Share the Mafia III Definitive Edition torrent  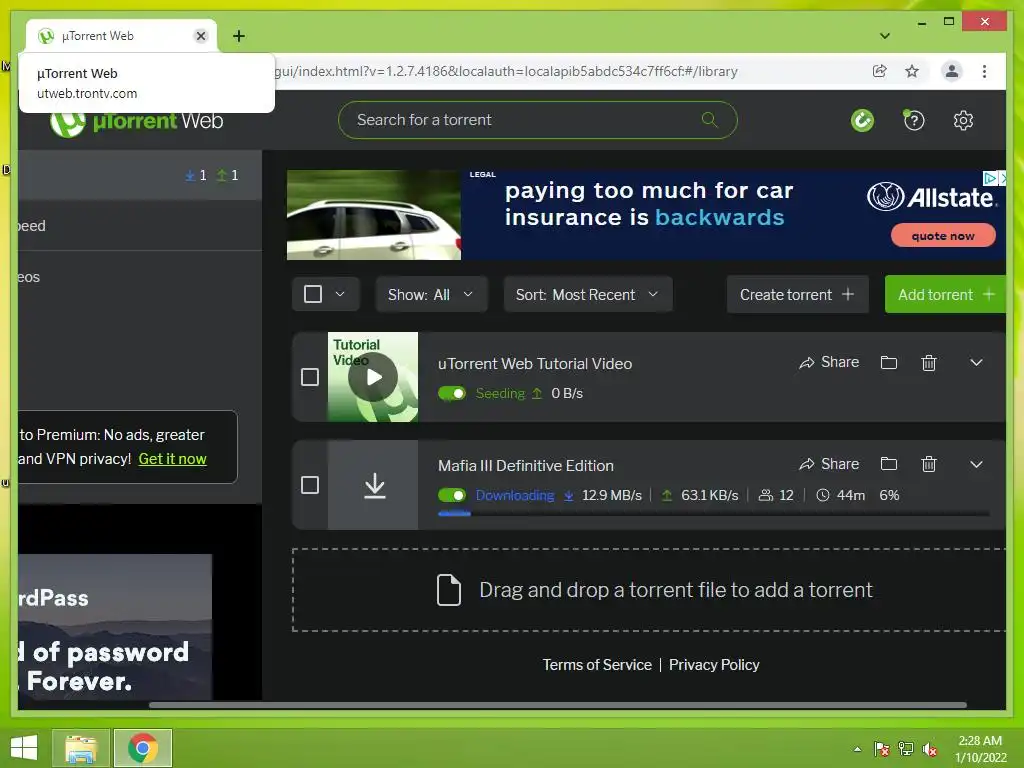[x=829, y=464]
